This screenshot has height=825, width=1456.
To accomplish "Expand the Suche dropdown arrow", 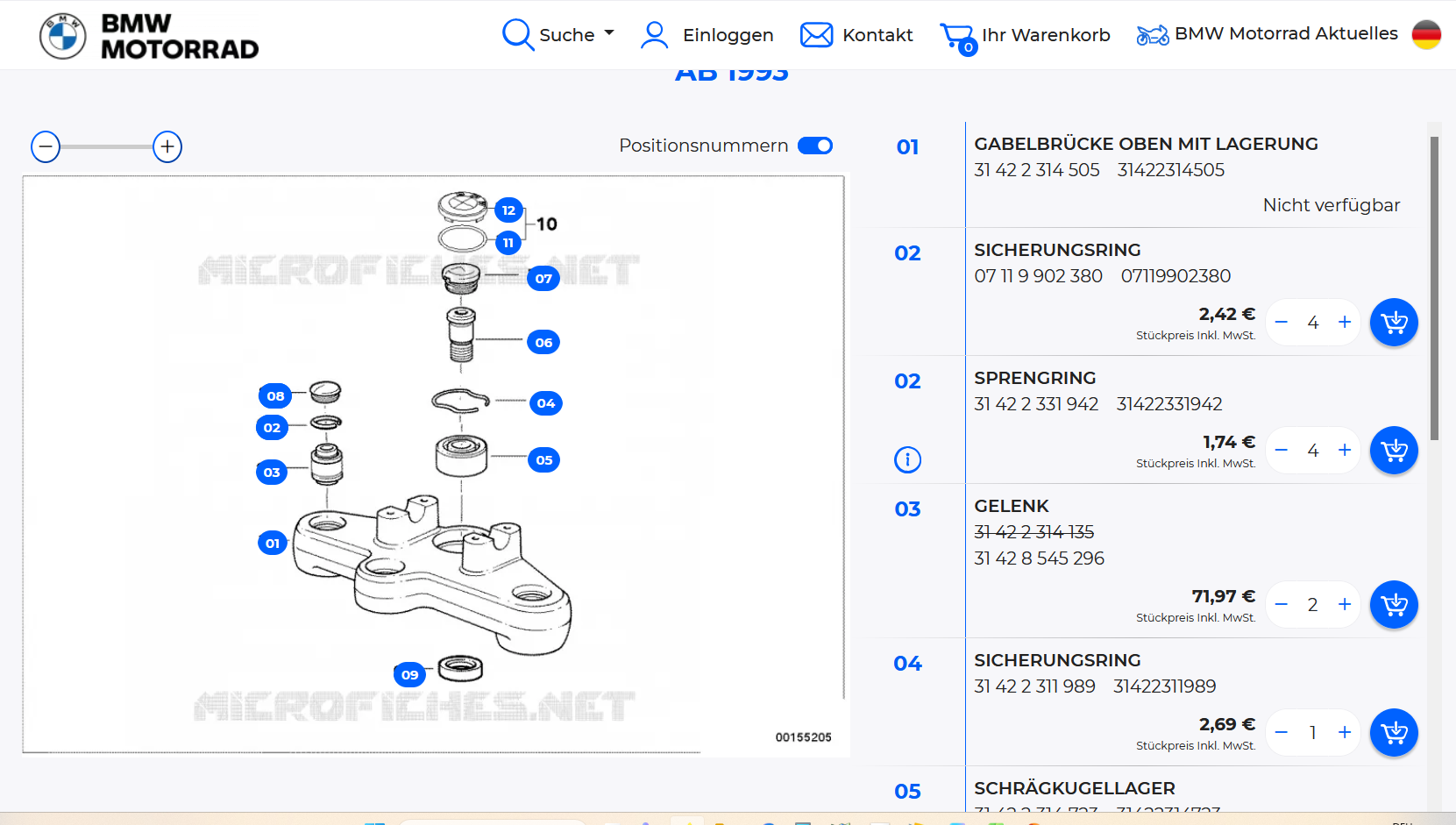I will click(x=609, y=33).
